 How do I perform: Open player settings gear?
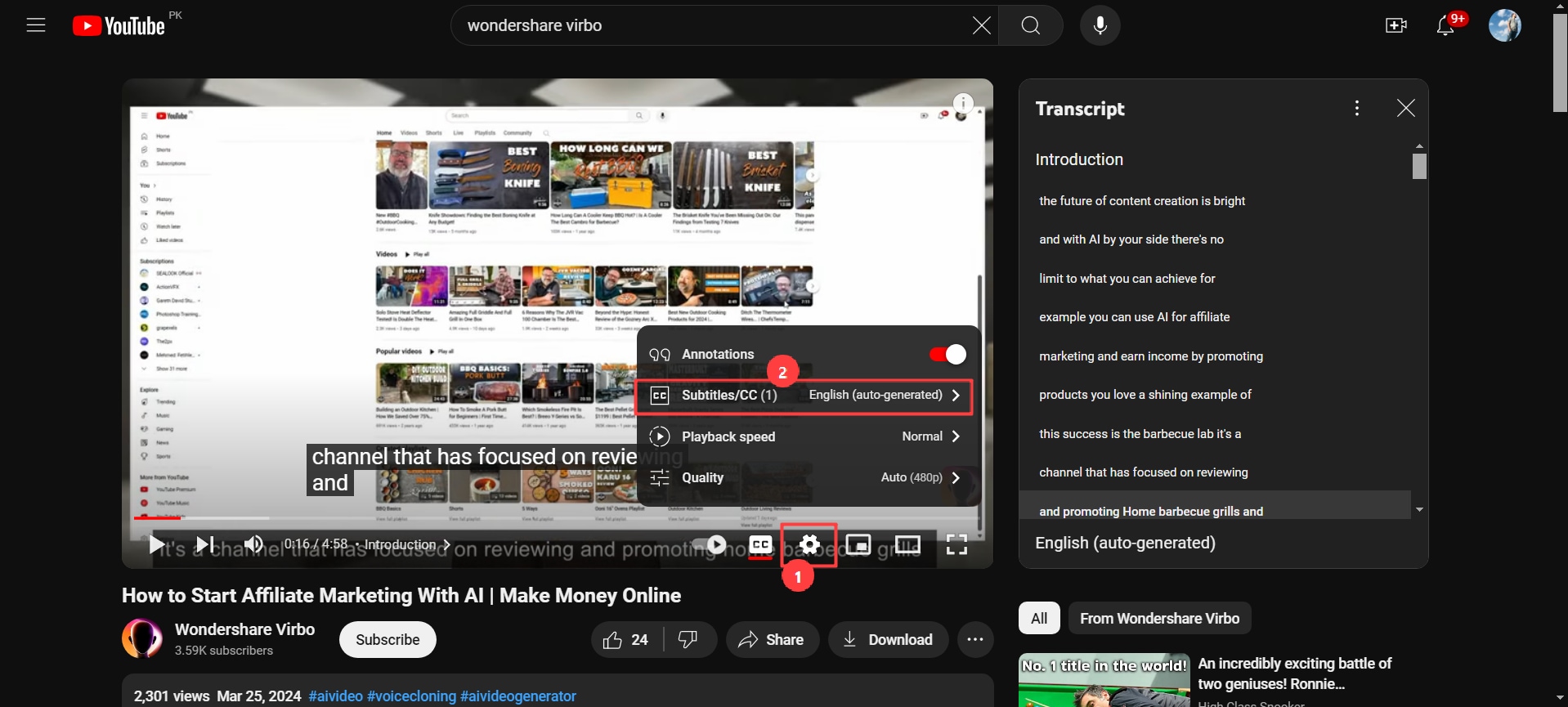click(809, 544)
